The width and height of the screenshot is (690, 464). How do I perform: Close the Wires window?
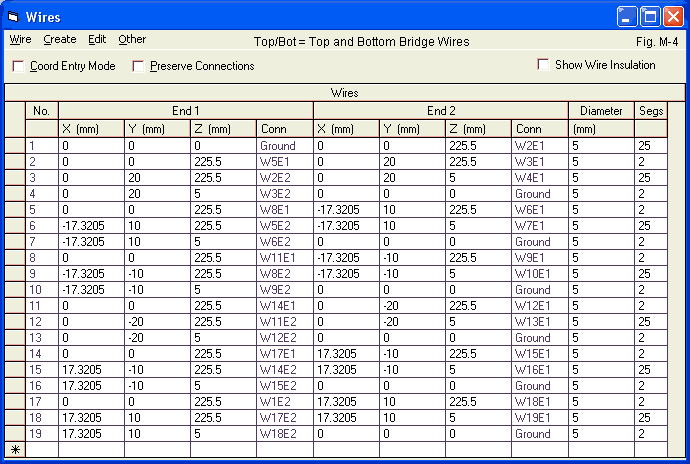click(x=672, y=16)
